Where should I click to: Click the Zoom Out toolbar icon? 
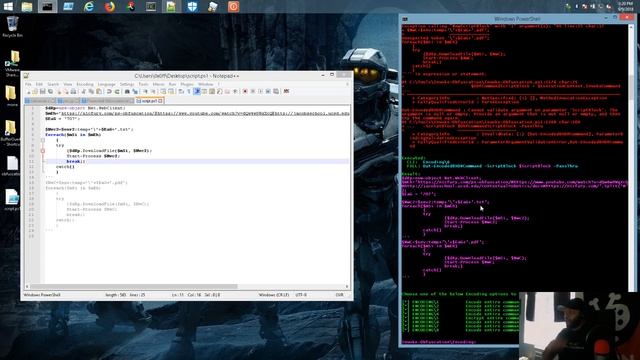point(153,91)
